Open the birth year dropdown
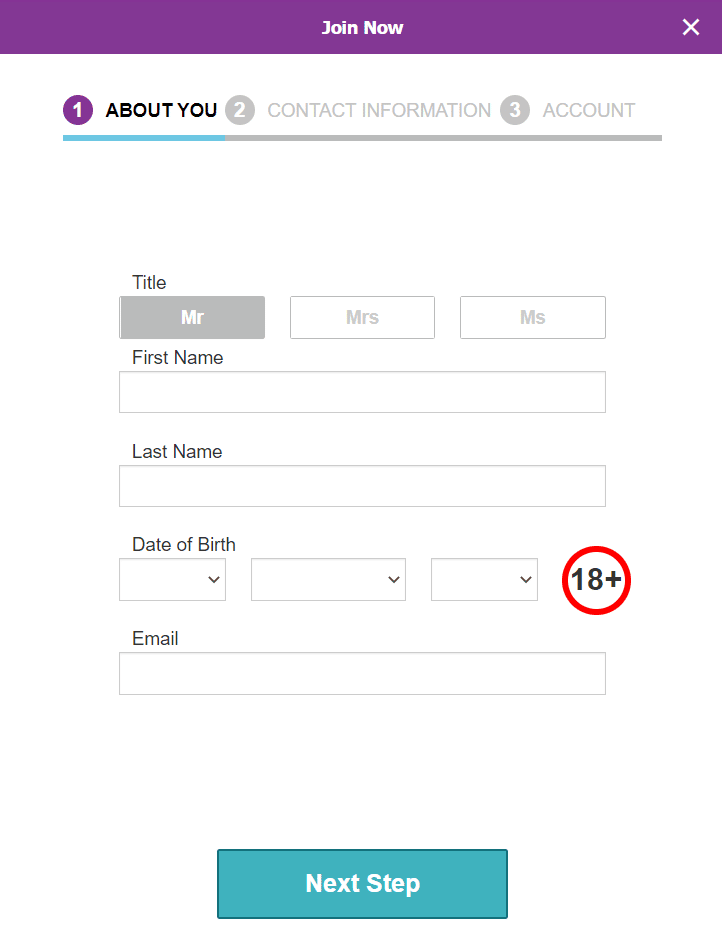This screenshot has height=938, width=722. (x=484, y=580)
